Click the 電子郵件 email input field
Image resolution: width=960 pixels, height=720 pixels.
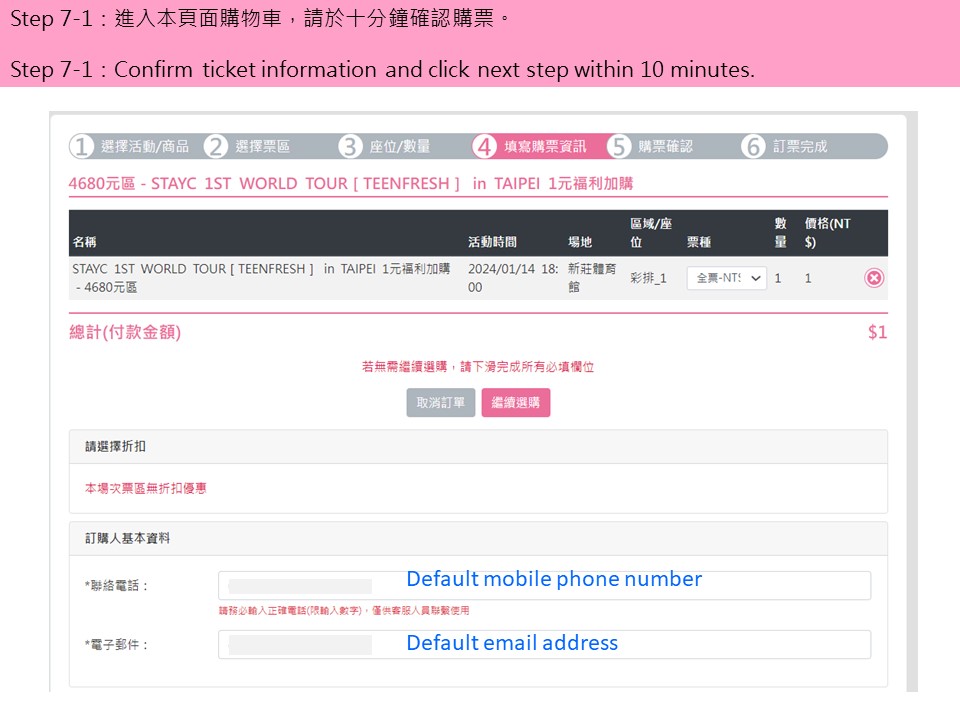[x=544, y=645]
